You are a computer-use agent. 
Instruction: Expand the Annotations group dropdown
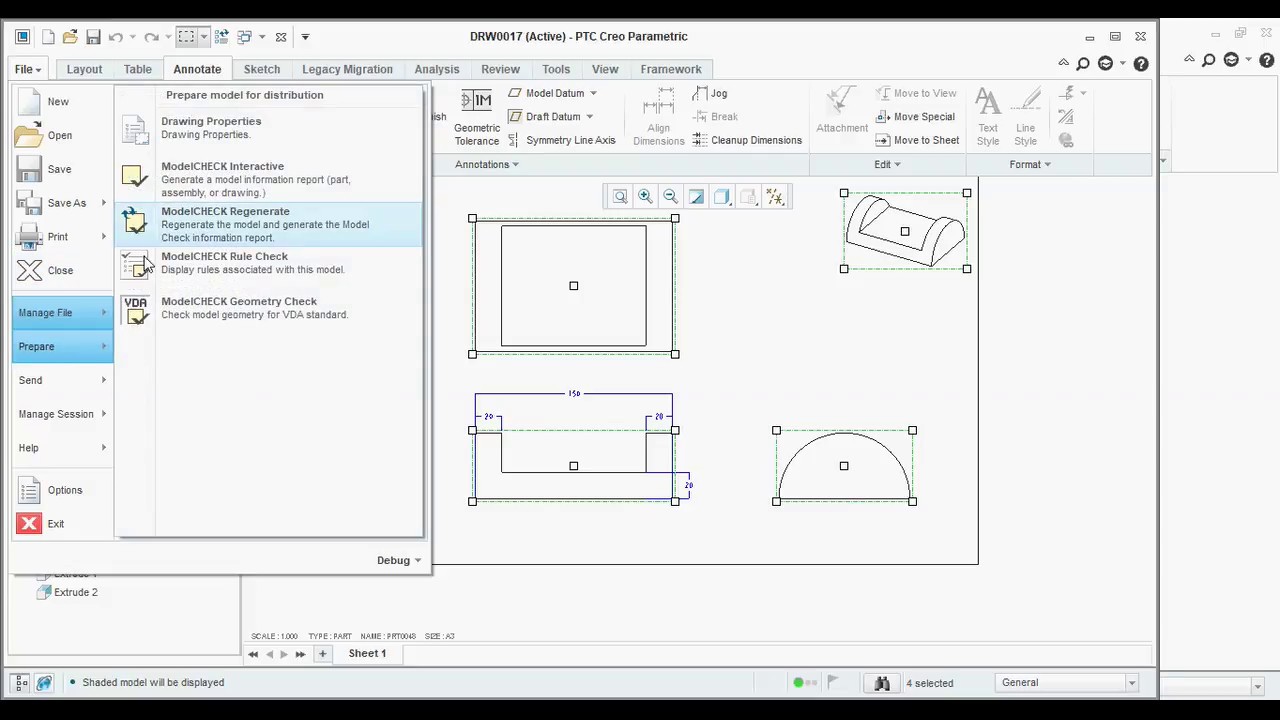click(x=487, y=164)
